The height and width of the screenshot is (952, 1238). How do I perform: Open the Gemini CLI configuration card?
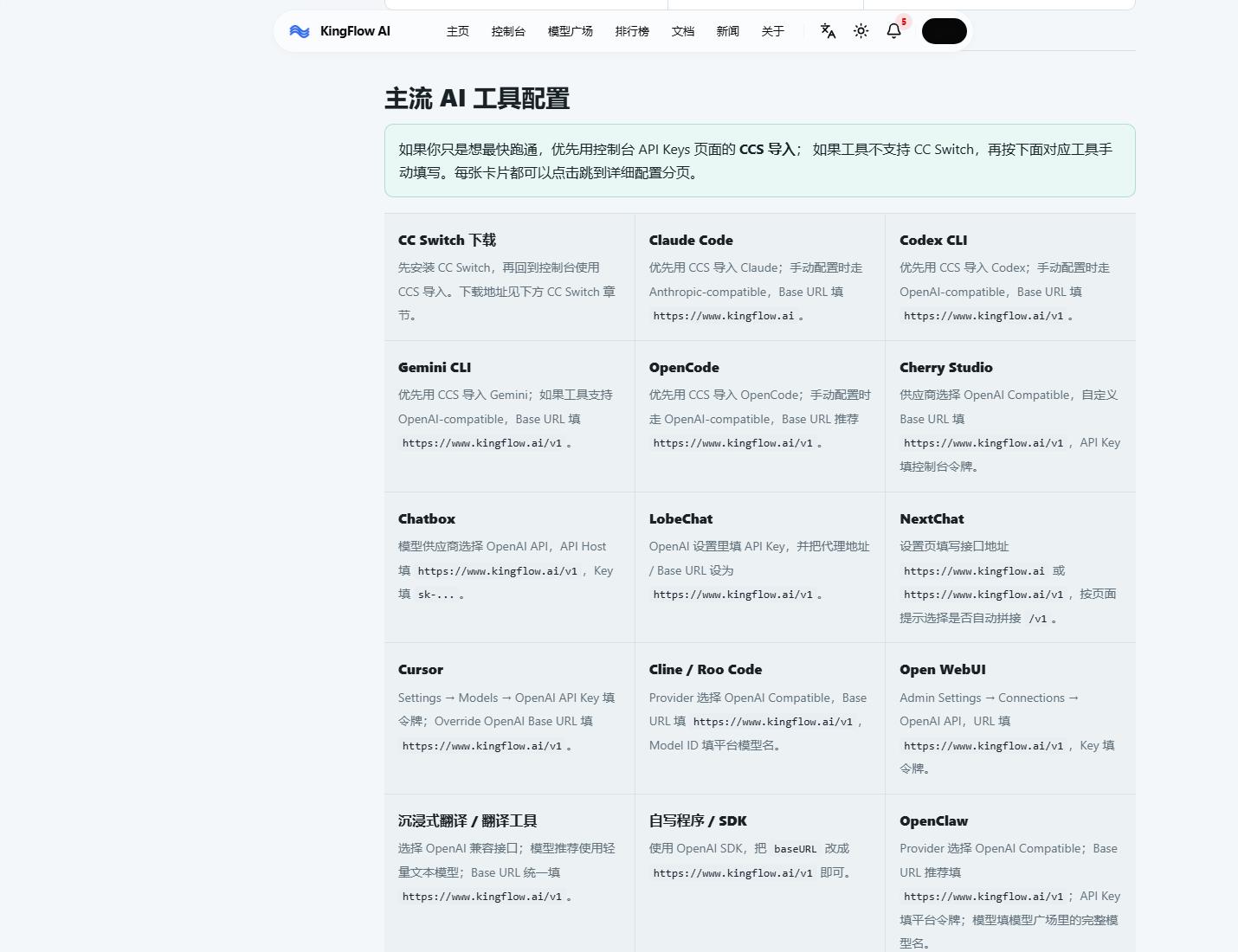pos(510,416)
